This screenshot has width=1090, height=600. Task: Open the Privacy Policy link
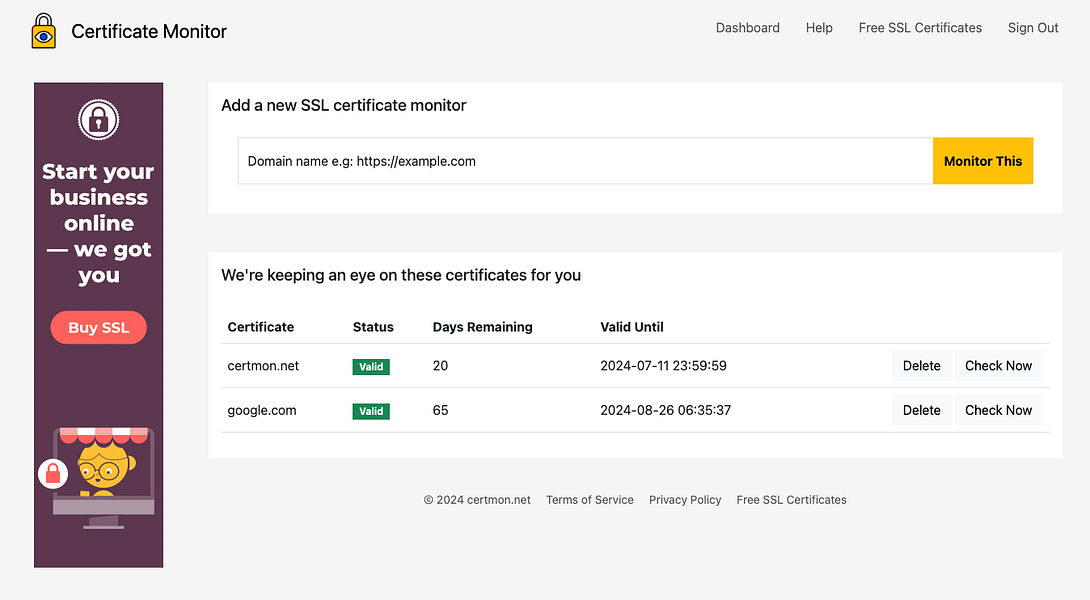coord(685,499)
